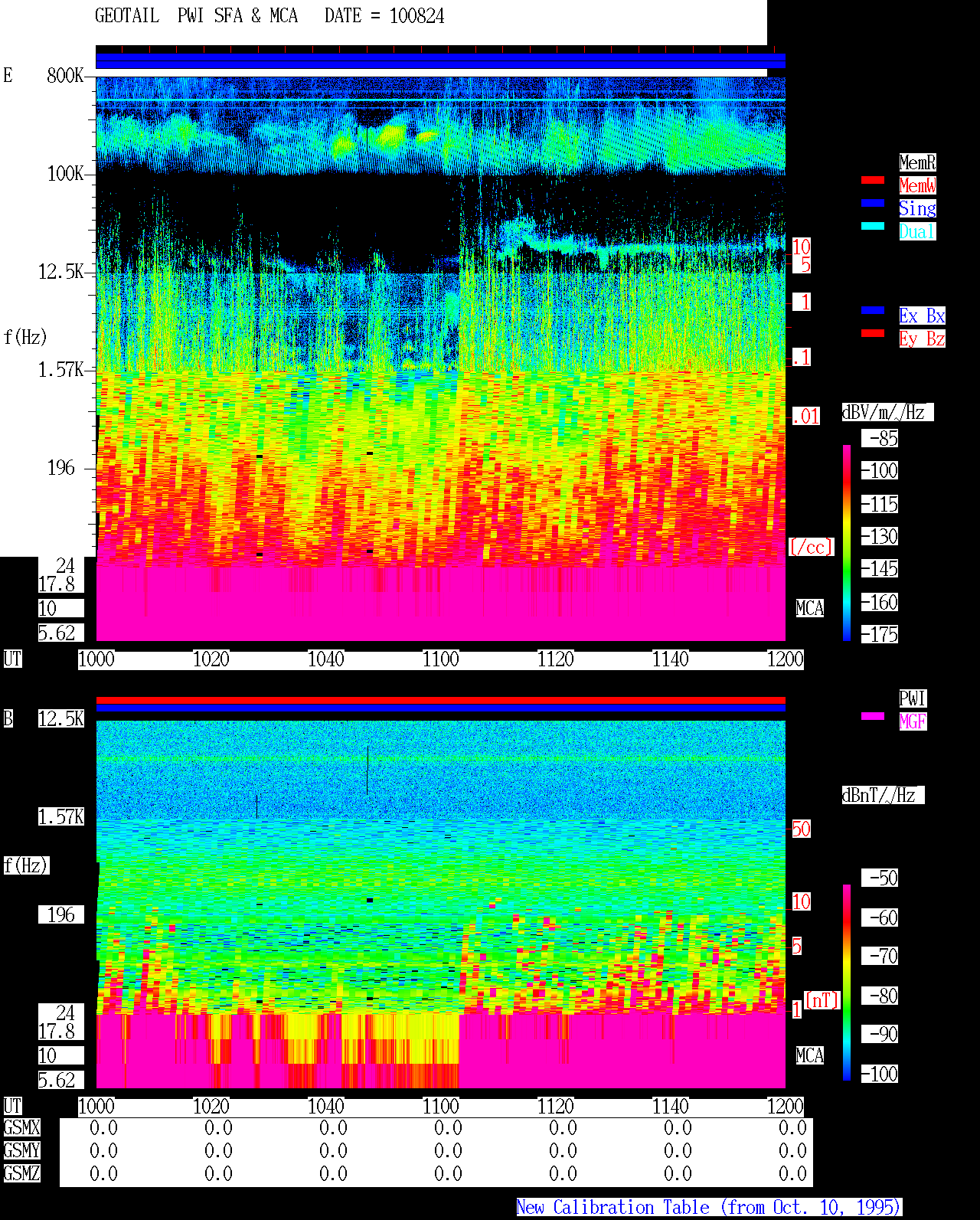Click the 1120 tick on the lower time axis

pyautogui.click(x=556, y=1106)
